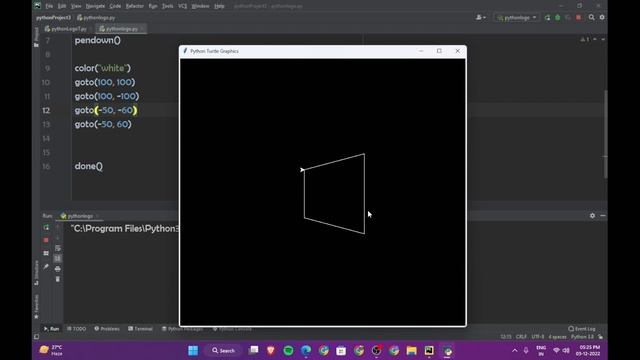This screenshot has height=360, width=640.
Task: Click code line done()
Action: [89, 166]
